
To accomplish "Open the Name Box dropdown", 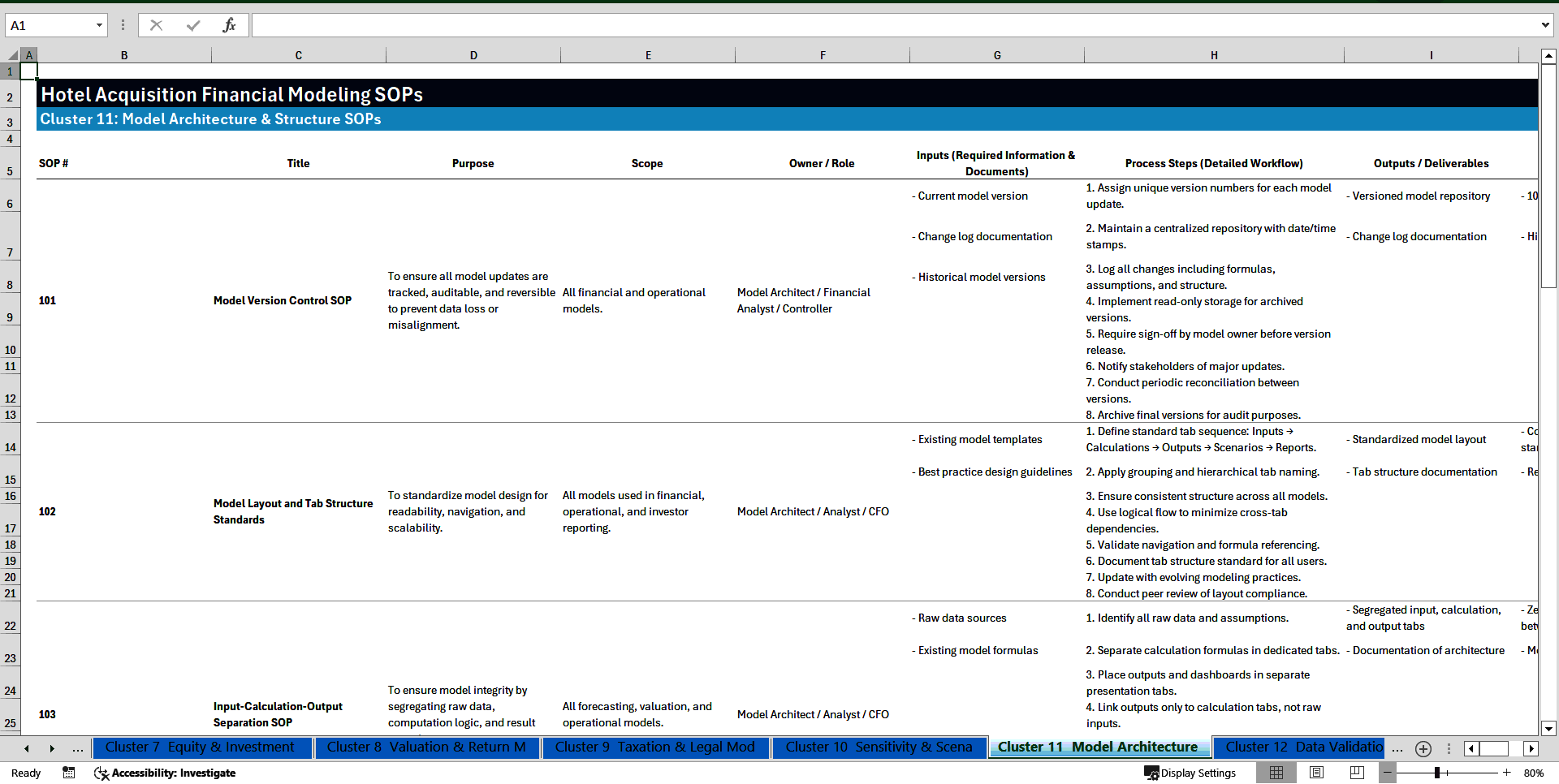I will tap(101, 25).
